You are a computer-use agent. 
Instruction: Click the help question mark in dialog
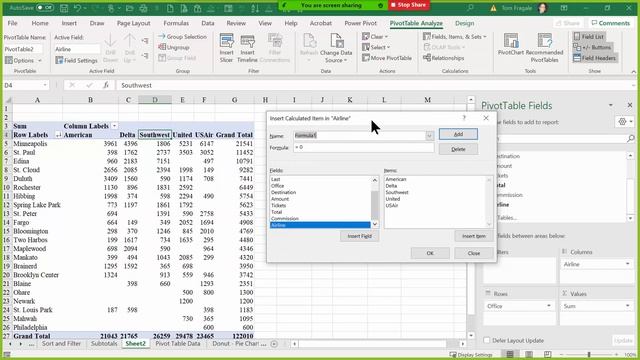(x=464, y=118)
